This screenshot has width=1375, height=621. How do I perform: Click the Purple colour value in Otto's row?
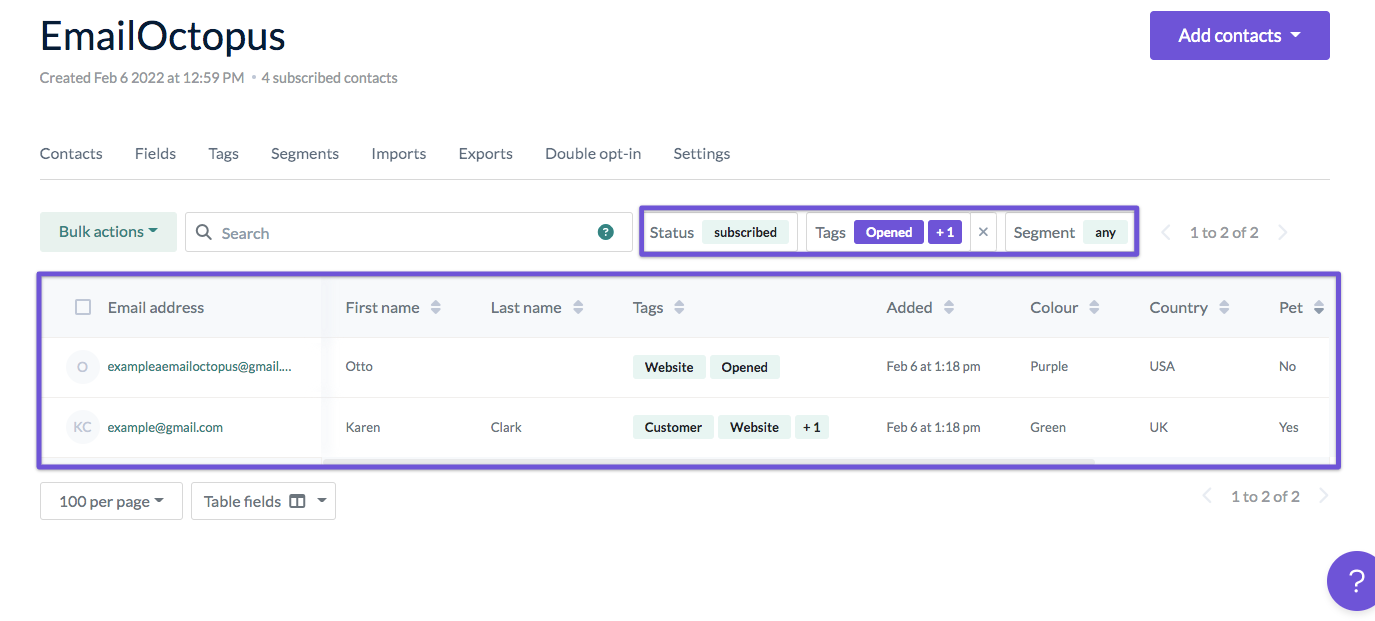(1048, 366)
